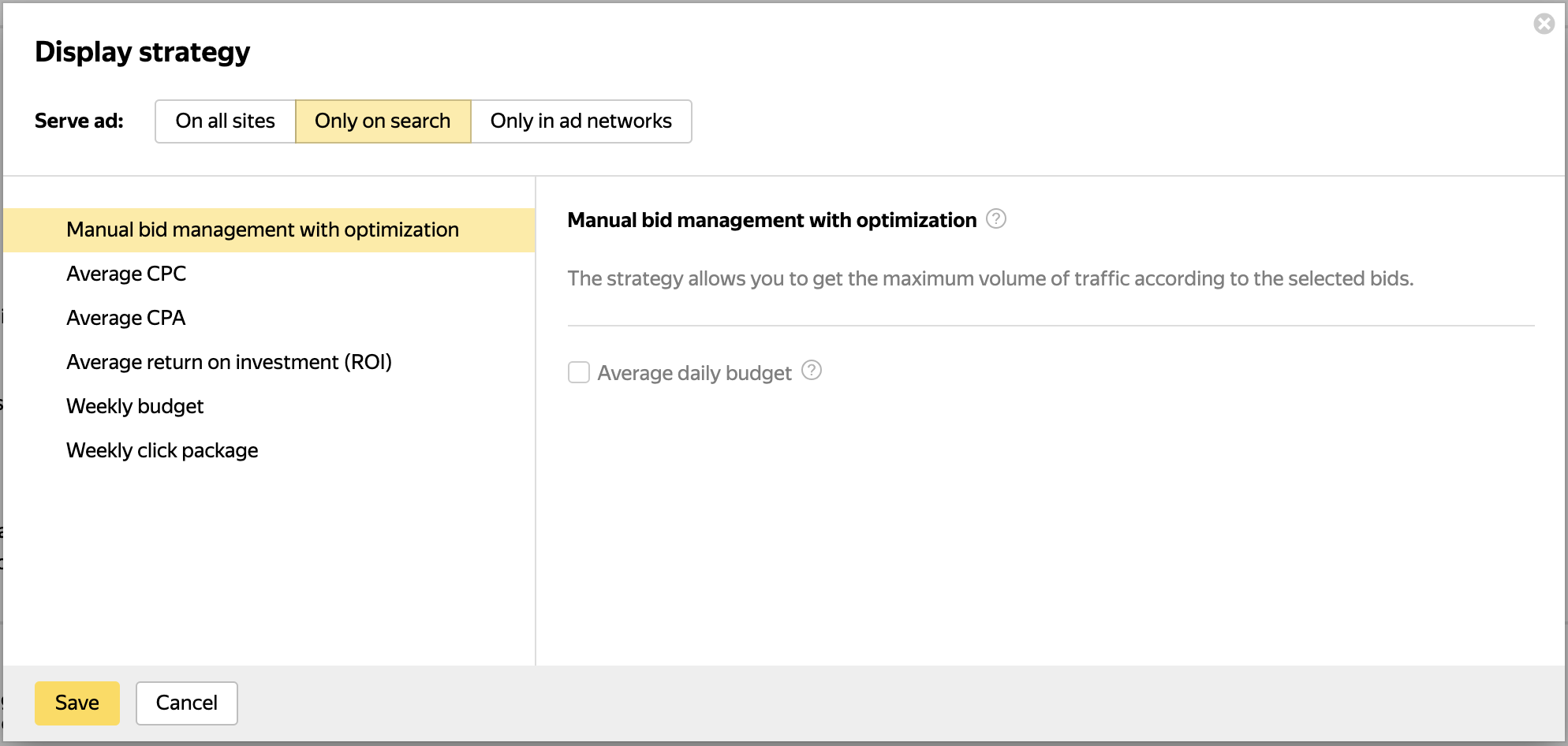
Task: Choose the Average CPC strategy
Action: (x=126, y=274)
